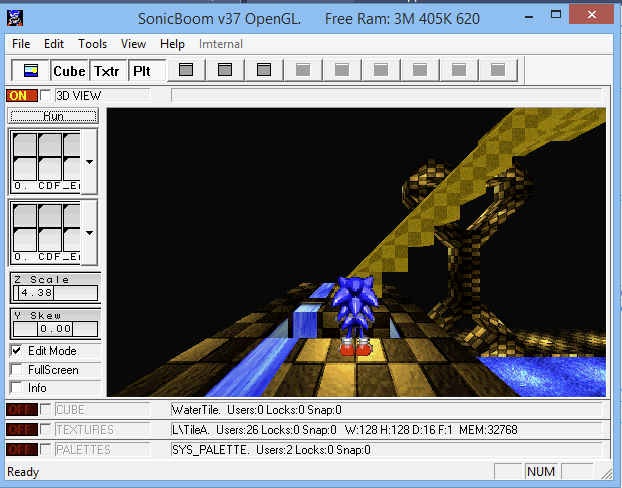
Task: Minimize the SonicBoom window
Action: coord(529,17)
